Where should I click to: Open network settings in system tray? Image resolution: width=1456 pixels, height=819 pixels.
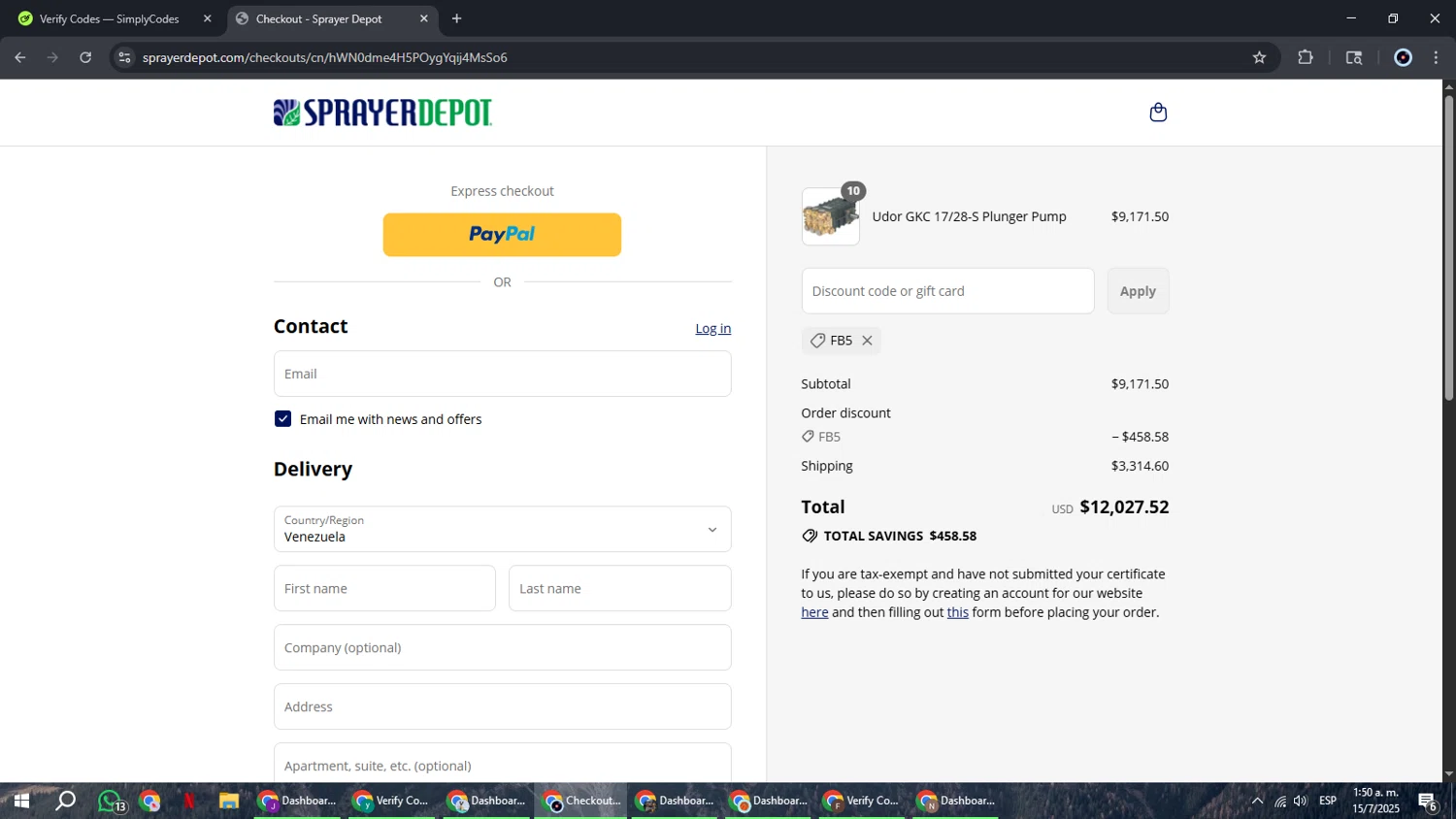pyautogui.click(x=1280, y=801)
